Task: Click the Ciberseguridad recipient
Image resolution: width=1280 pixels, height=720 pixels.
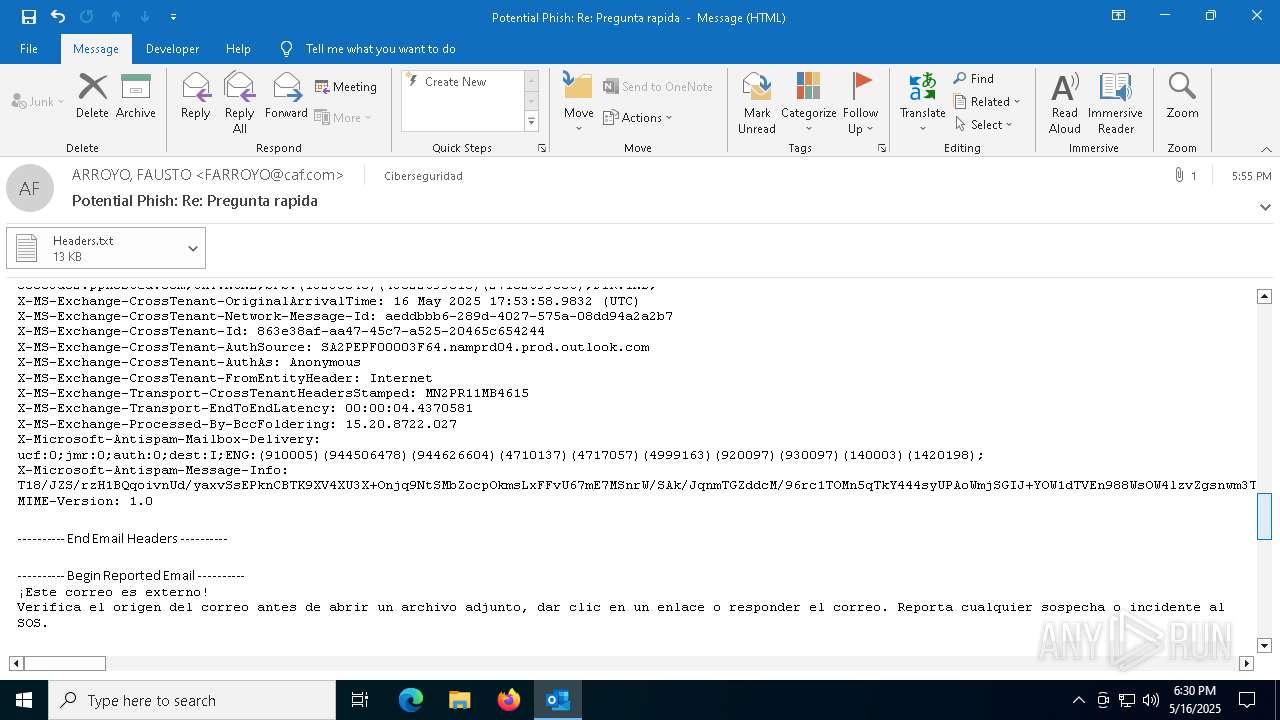Action: click(x=423, y=176)
